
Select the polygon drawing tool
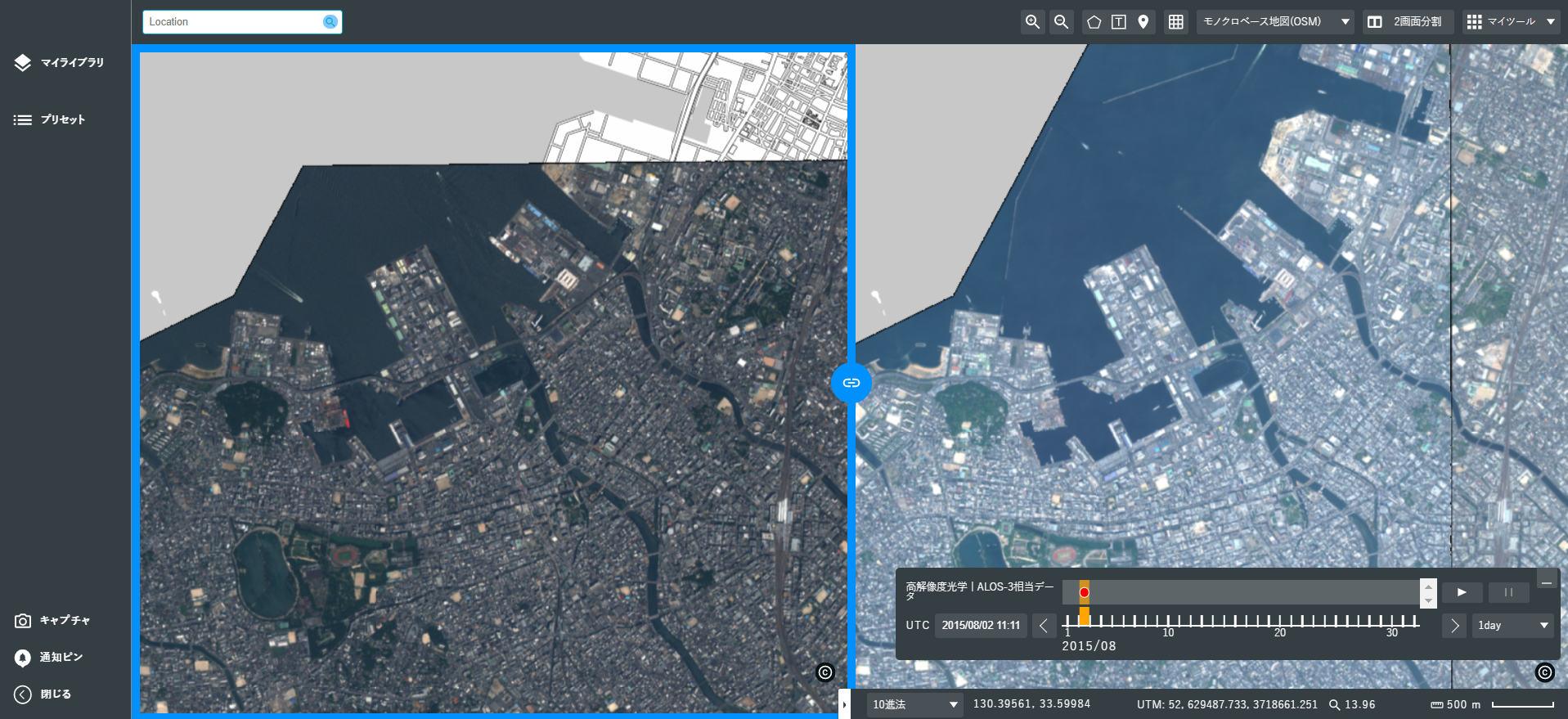1094,22
